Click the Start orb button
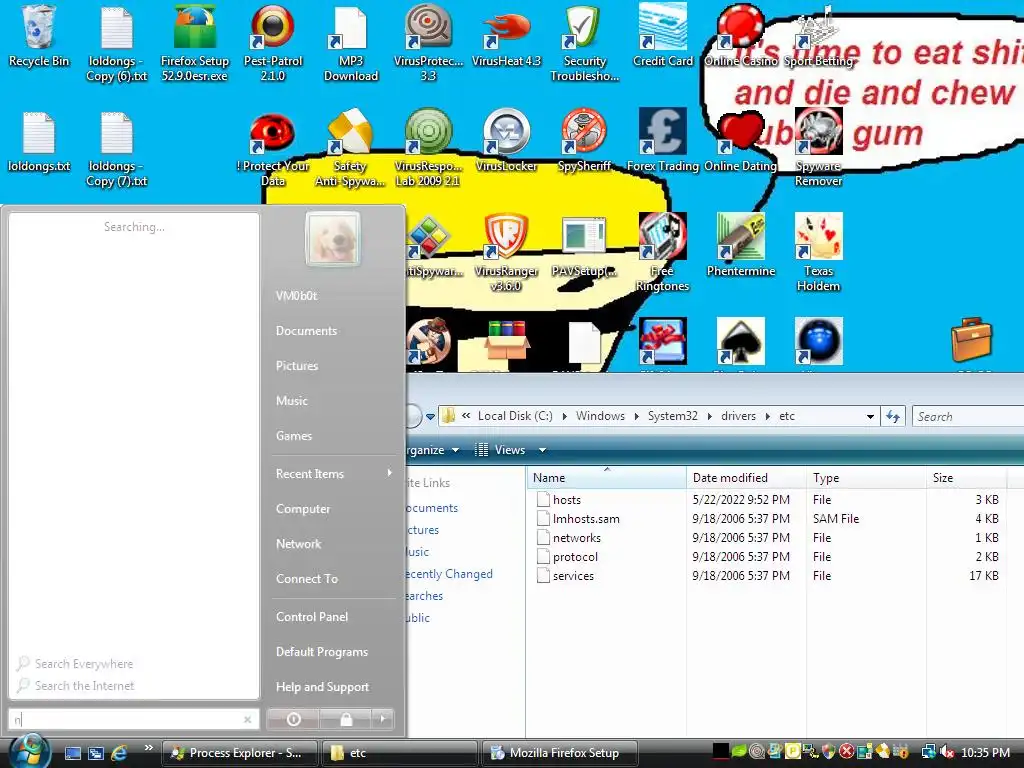This screenshot has height=768, width=1024. 30,751
